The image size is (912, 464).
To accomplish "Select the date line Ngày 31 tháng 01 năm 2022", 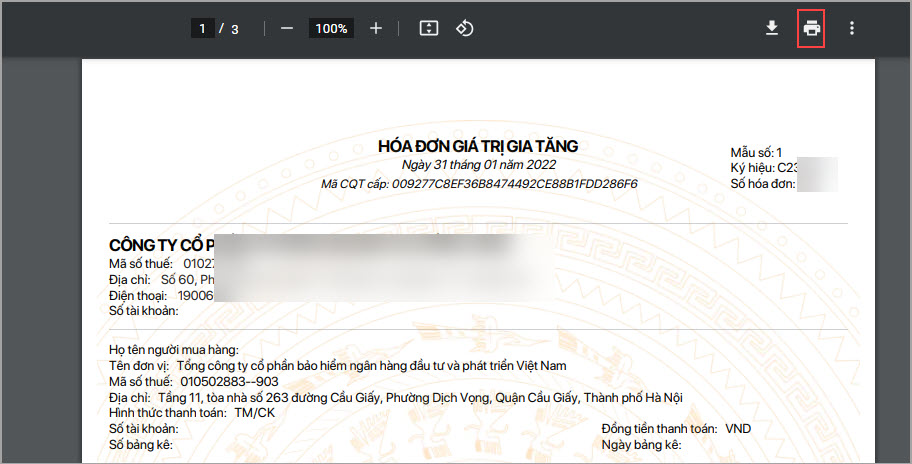I will (479, 165).
